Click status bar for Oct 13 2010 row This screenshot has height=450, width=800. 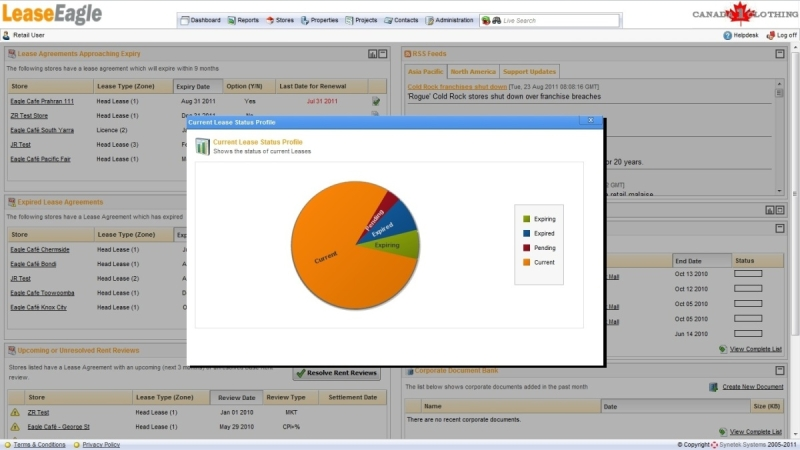748,273
